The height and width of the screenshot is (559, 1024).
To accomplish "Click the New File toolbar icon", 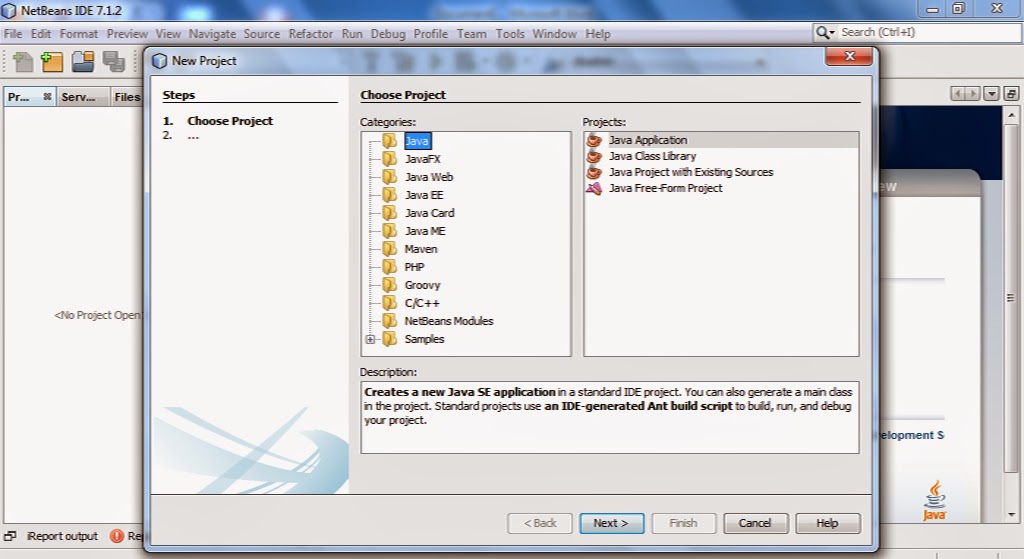I will (23, 62).
